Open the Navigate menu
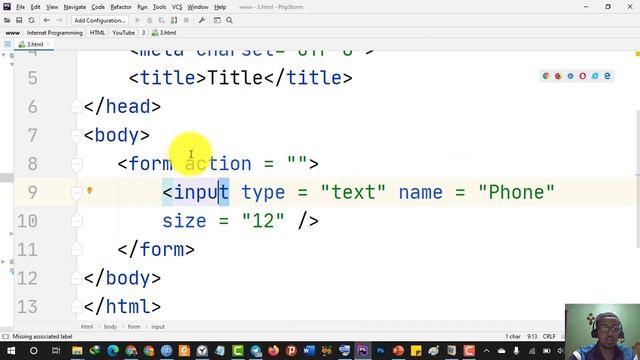Image resolution: width=640 pixels, height=360 pixels. [75, 7]
